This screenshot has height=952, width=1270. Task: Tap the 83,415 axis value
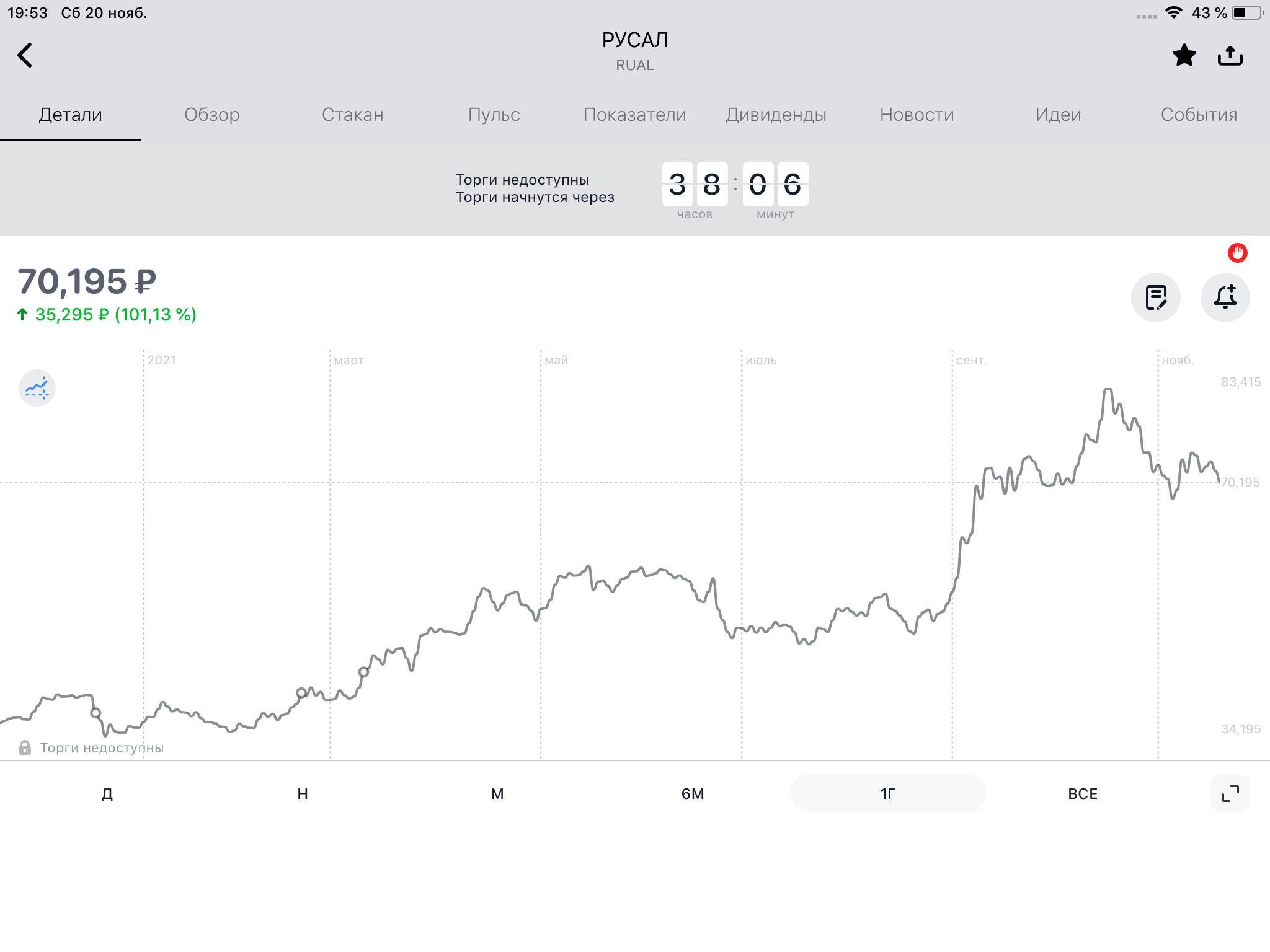click(x=1241, y=382)
